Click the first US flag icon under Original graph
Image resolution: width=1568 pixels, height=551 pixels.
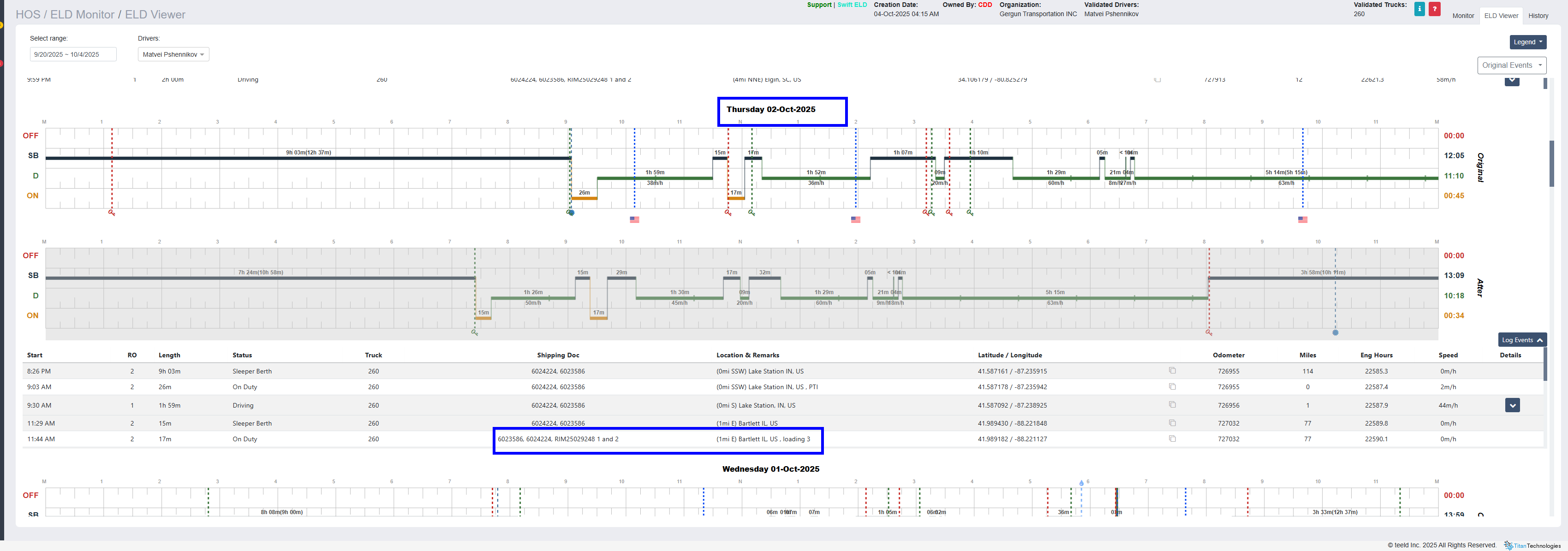pyautogui.click(x=634, y=219)
